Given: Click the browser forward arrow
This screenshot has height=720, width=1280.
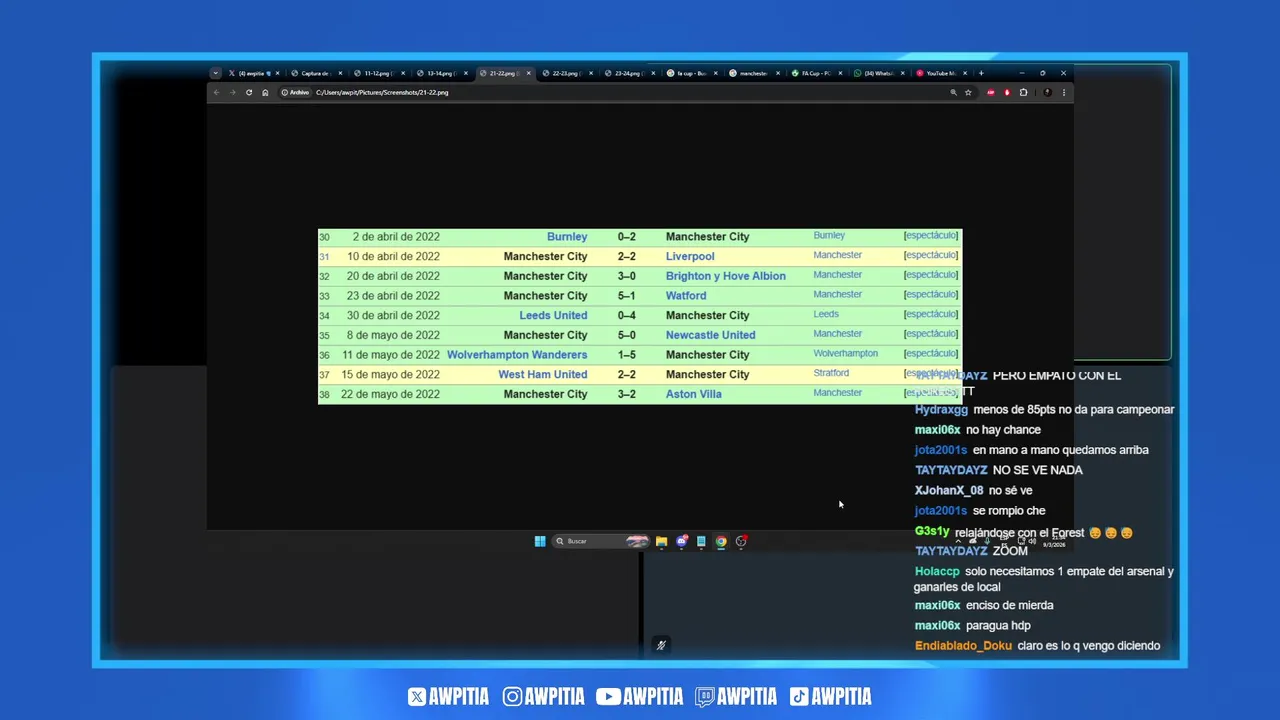Looking at the screenshot, I should (x=232, y=92).
